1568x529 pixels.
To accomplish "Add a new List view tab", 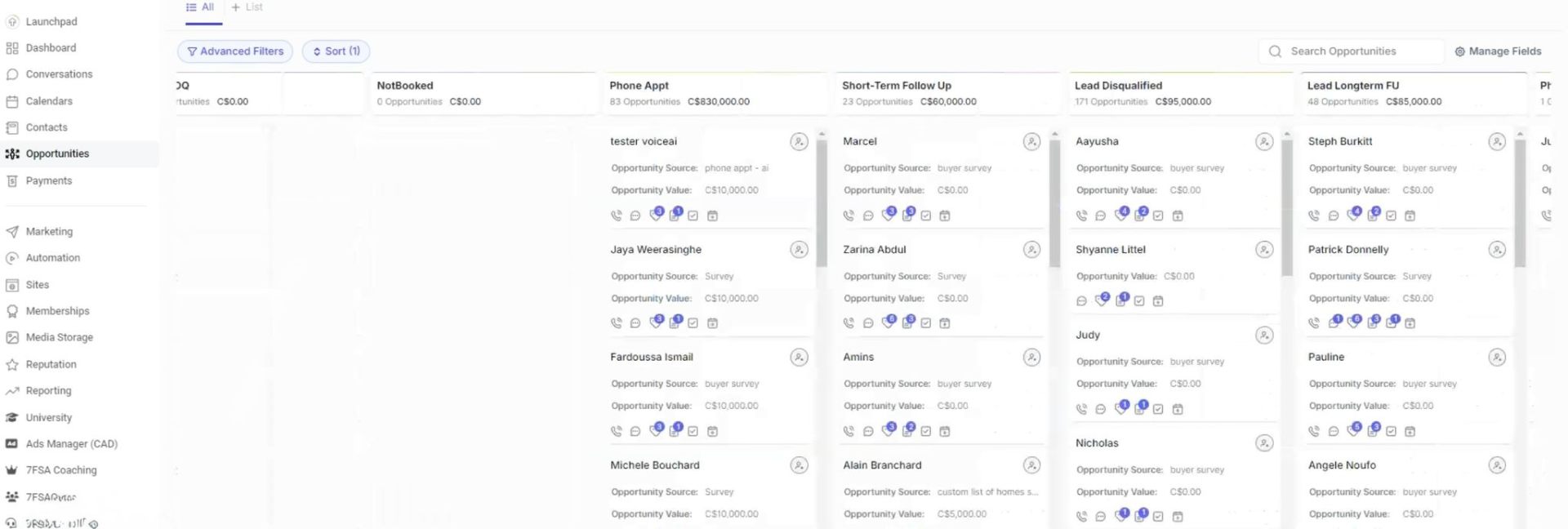I will (247, 7).
